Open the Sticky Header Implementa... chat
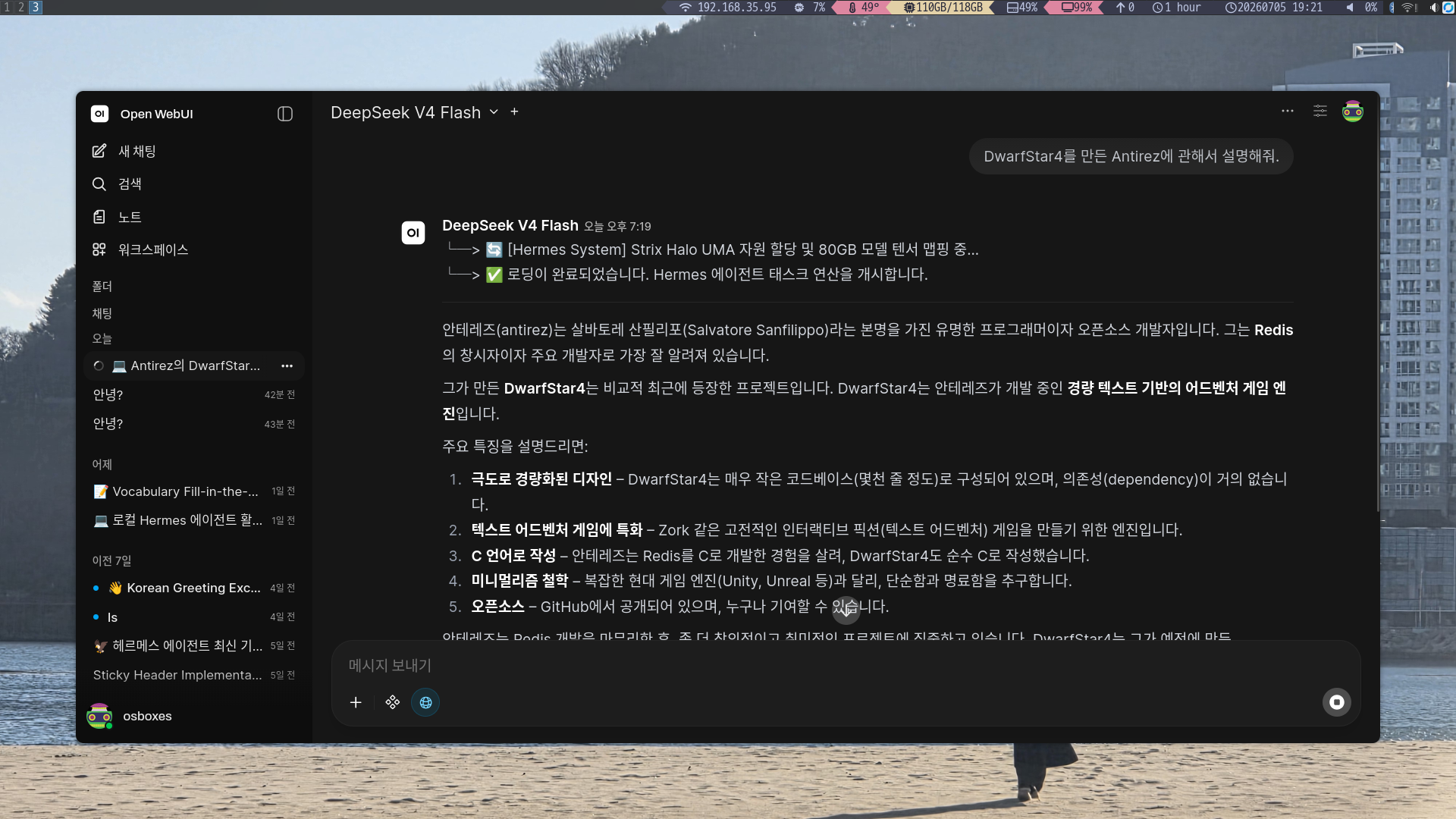This screenshot has width=1456, height=819. [194, 675]
